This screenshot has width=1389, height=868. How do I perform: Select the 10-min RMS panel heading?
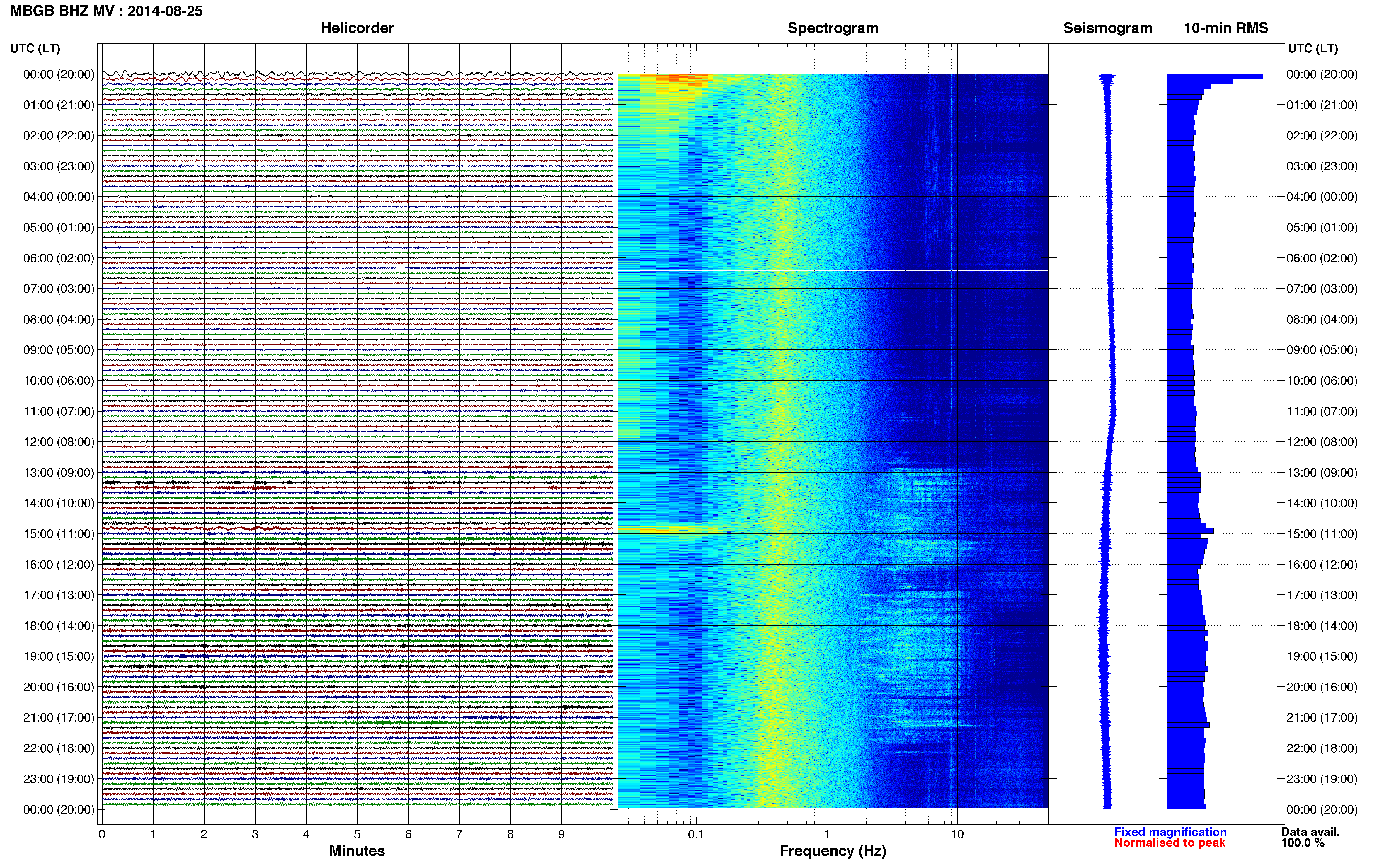1226,28
